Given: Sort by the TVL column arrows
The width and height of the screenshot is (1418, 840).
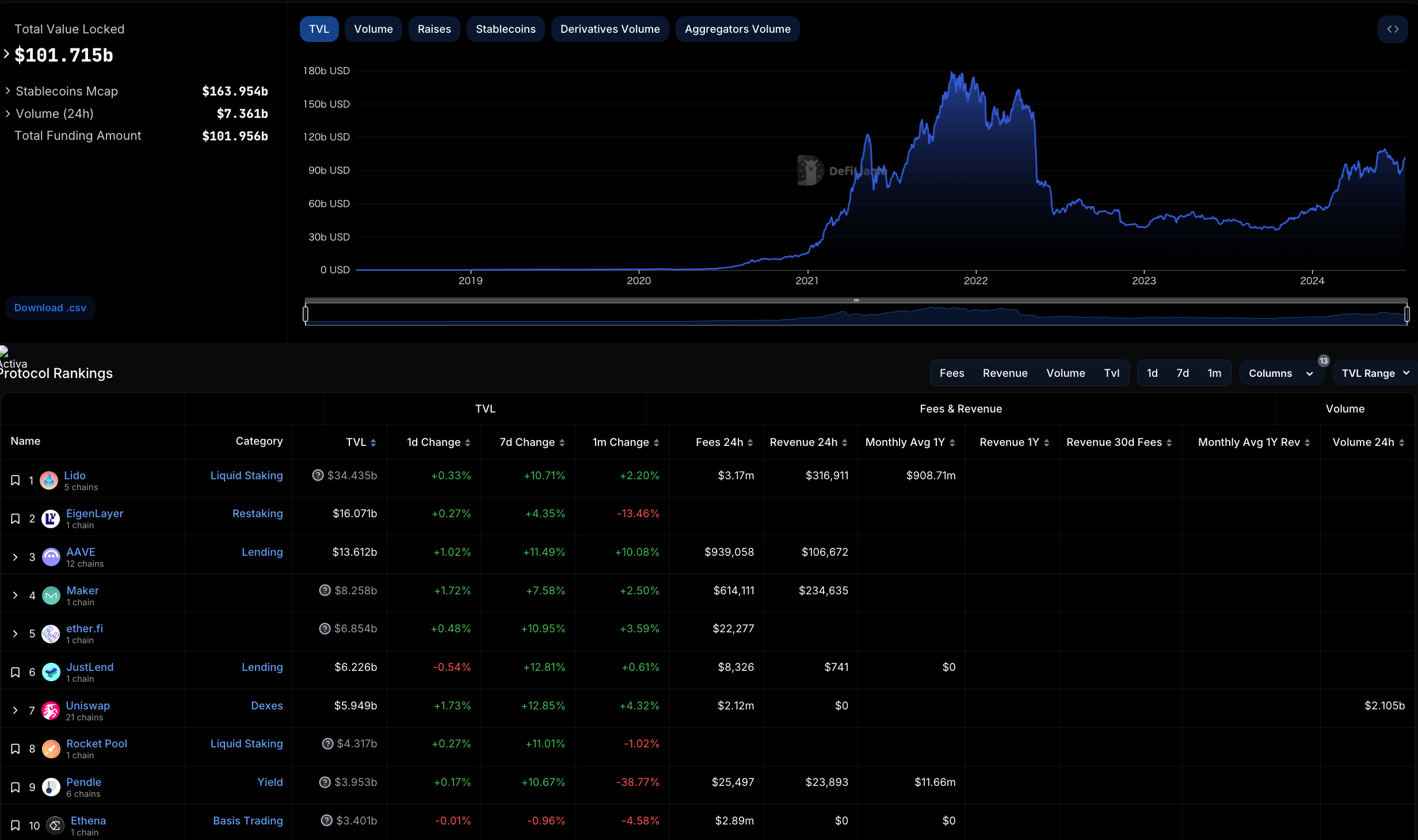Looking at the screenshot, I should 373,442.
